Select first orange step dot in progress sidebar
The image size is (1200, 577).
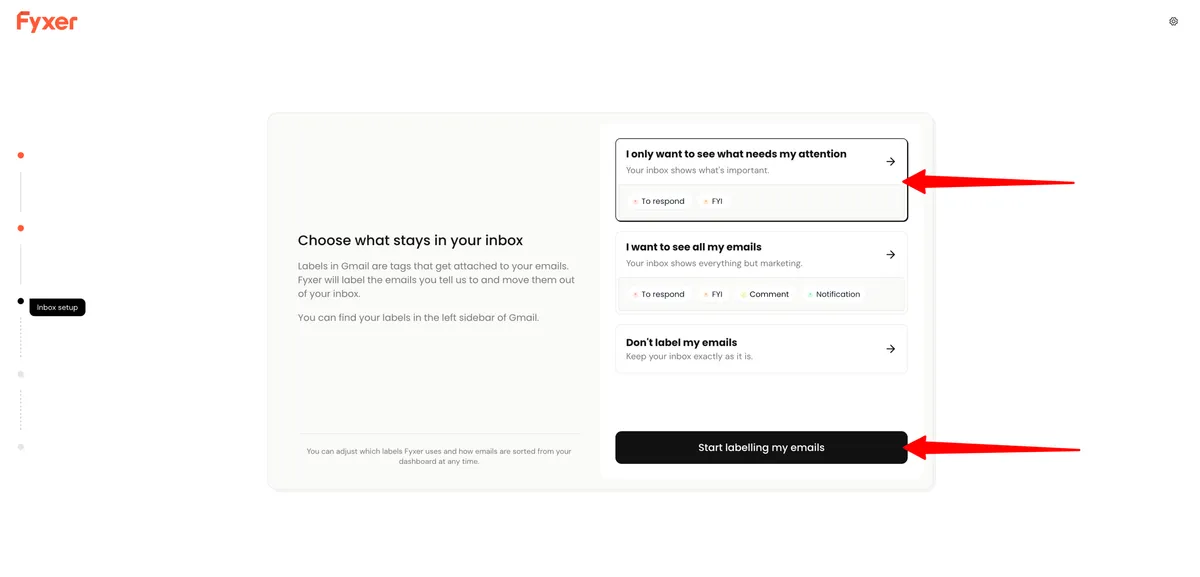click(x=20, y=155)
